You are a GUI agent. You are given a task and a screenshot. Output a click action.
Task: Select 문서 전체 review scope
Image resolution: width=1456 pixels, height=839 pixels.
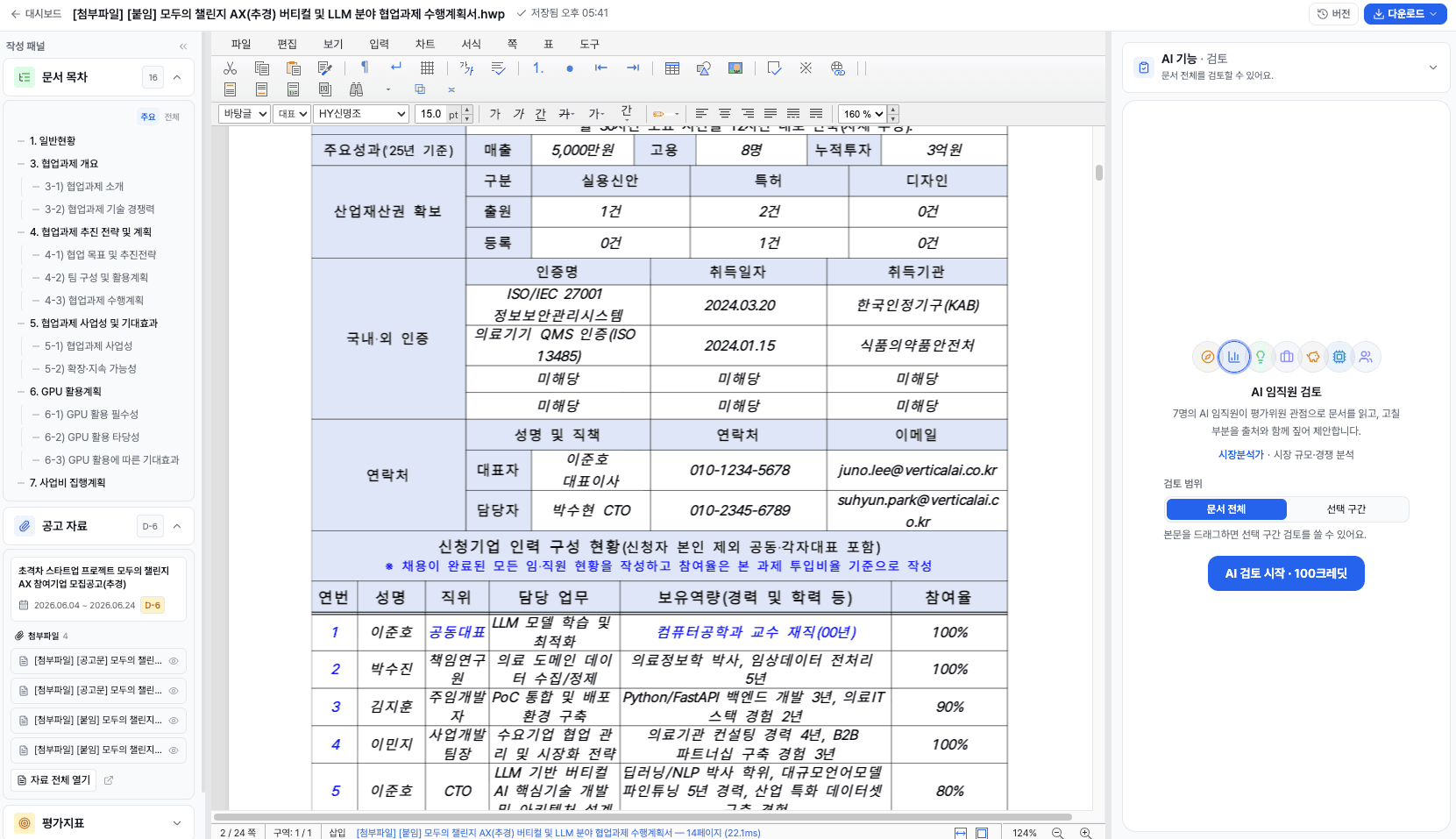1226,509
